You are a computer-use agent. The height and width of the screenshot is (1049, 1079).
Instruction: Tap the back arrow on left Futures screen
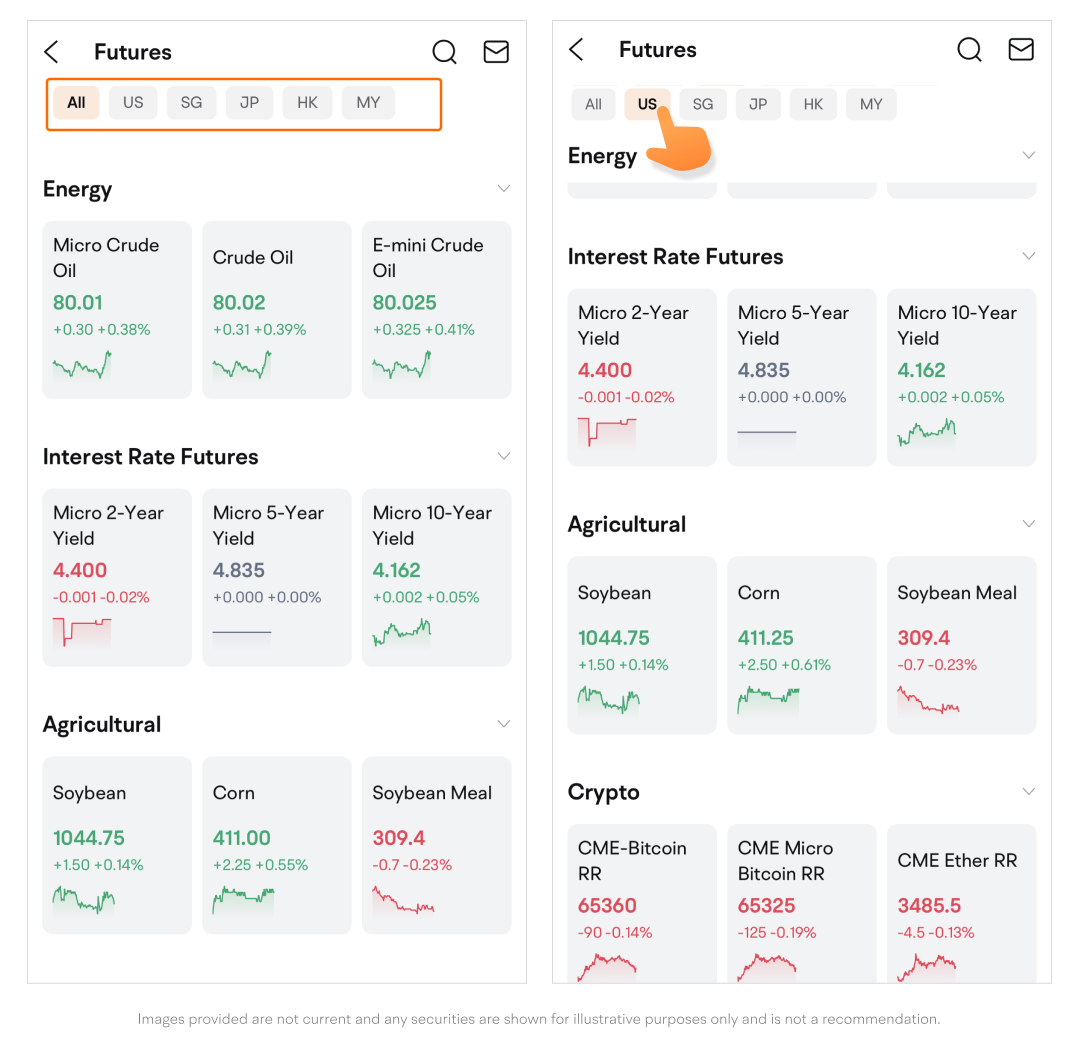(52, 52)
